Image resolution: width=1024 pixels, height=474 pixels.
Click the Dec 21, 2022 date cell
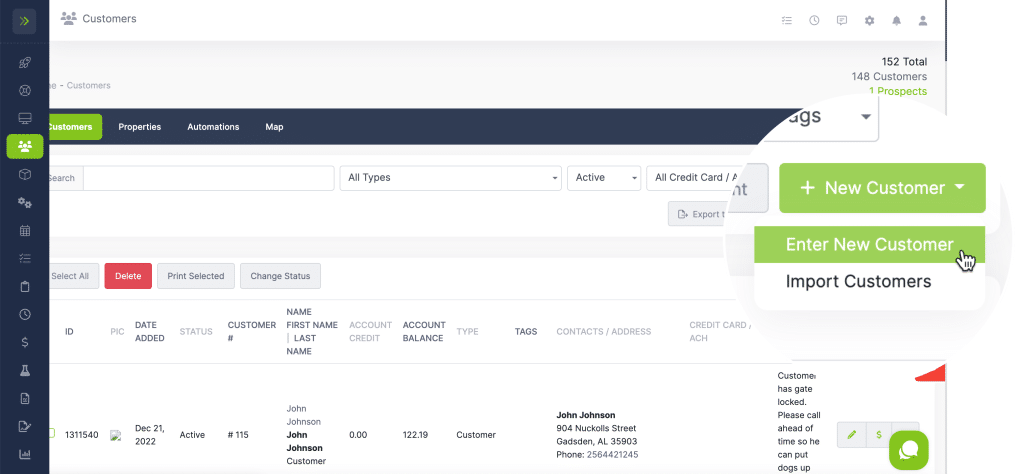pyautogui.click(x=150, y=435)
